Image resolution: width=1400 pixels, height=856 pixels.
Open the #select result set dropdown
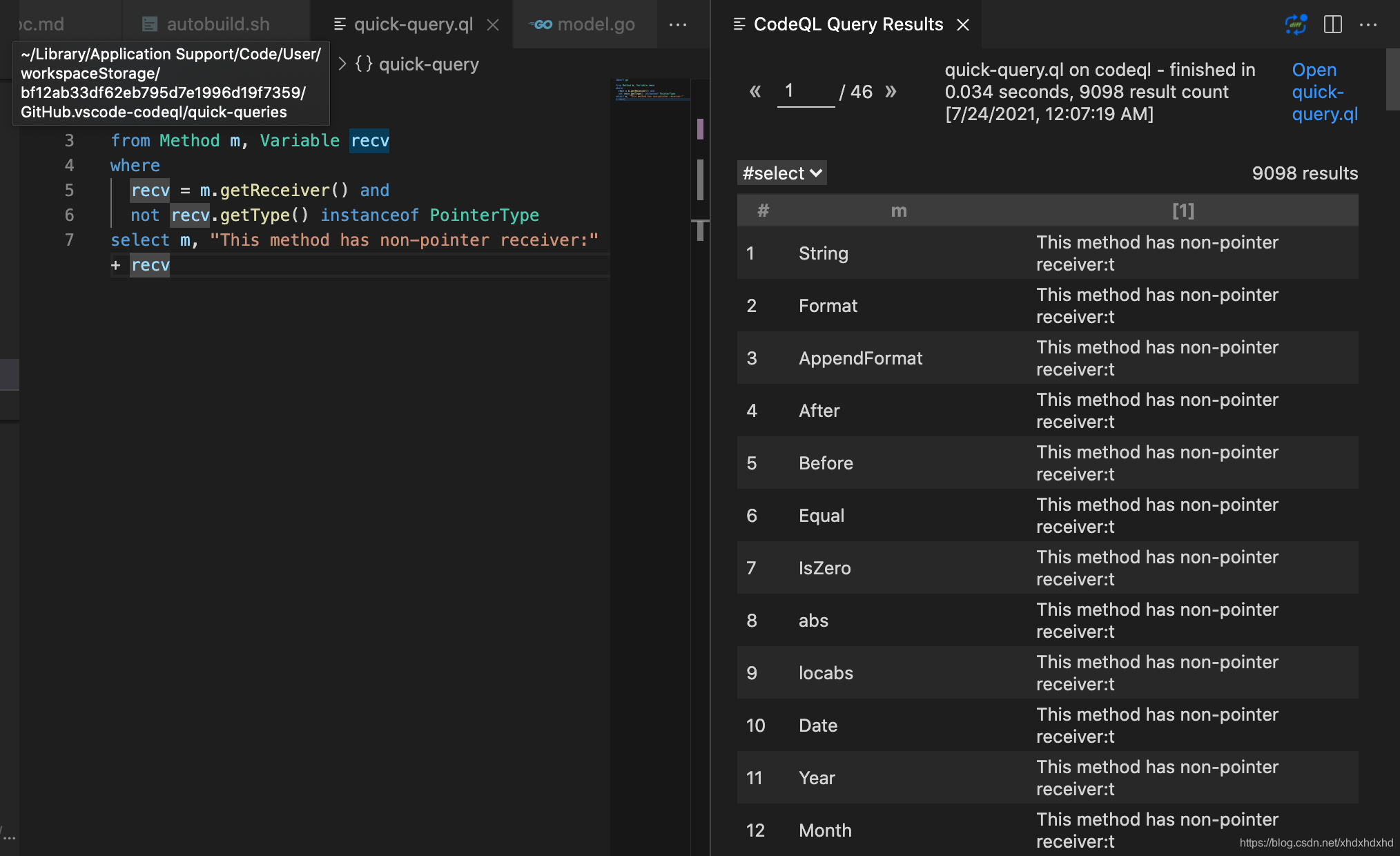click(781, 173)
